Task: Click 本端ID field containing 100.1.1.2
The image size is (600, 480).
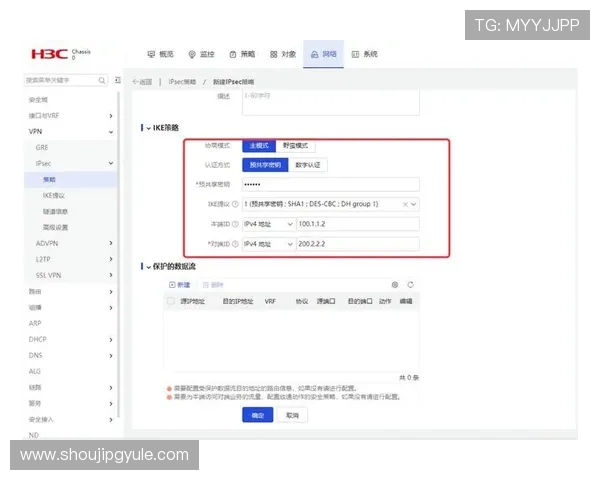Action: [x=358, y=224]
